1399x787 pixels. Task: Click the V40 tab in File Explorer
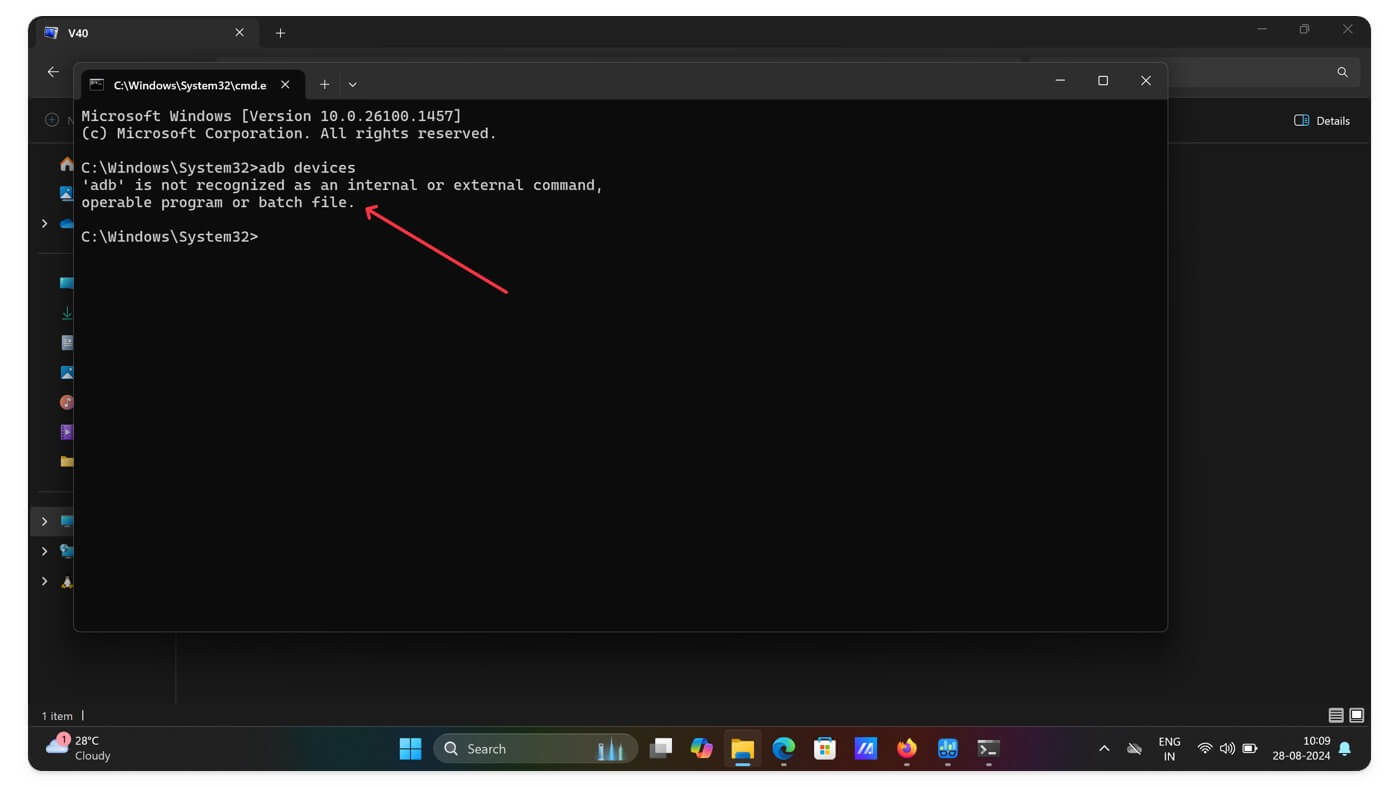pos(145,33)
